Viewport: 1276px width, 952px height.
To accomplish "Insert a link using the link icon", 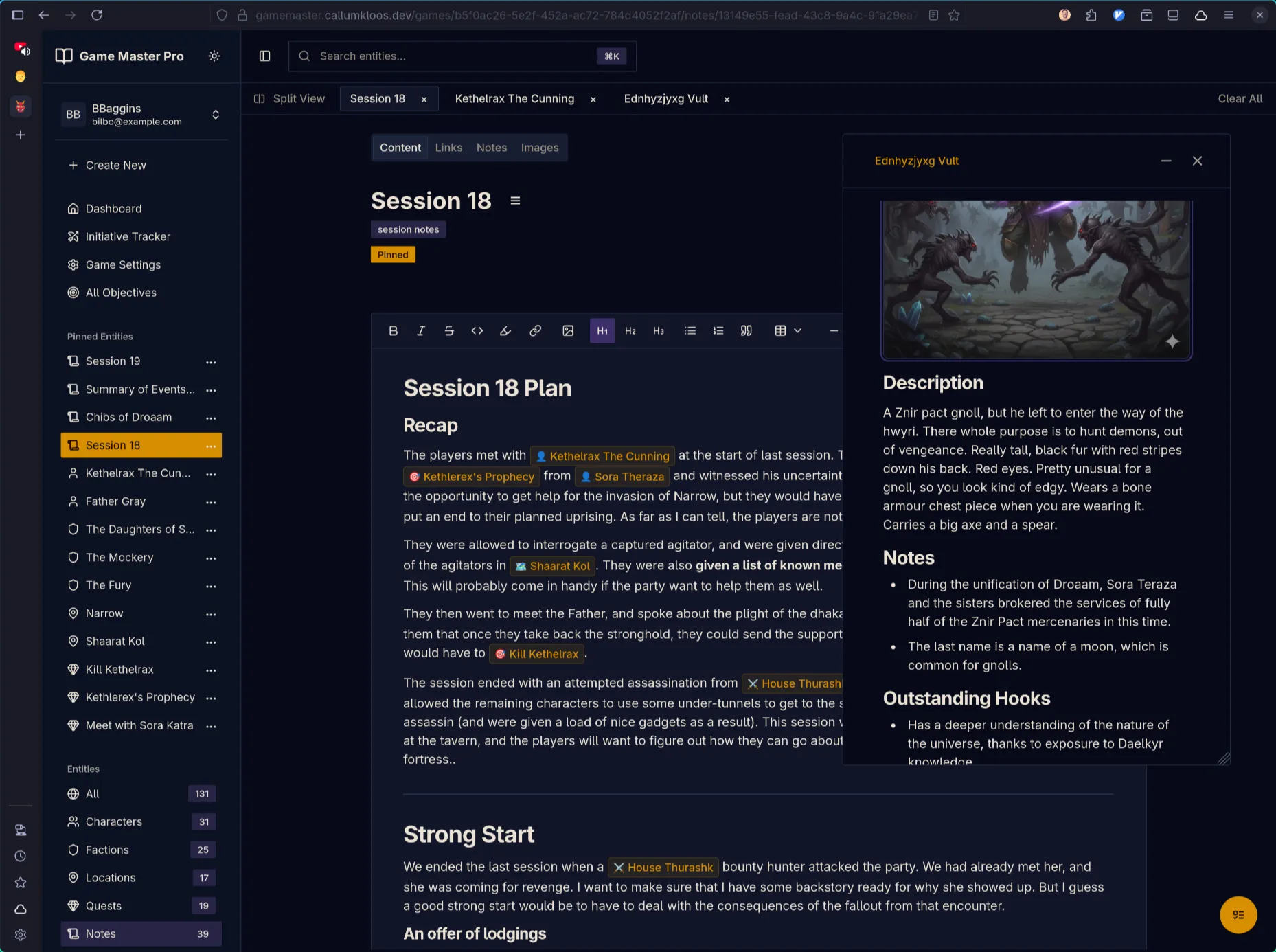I will click(535, 331).
